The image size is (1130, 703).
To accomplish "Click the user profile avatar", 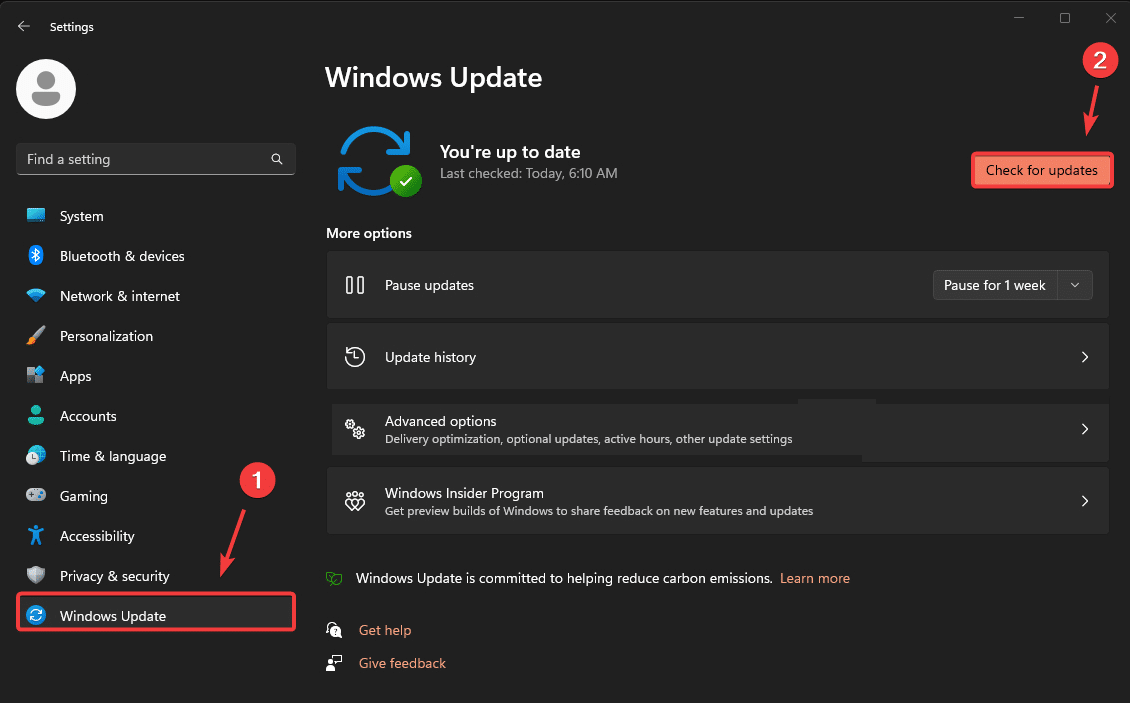I will coord(46,89).
